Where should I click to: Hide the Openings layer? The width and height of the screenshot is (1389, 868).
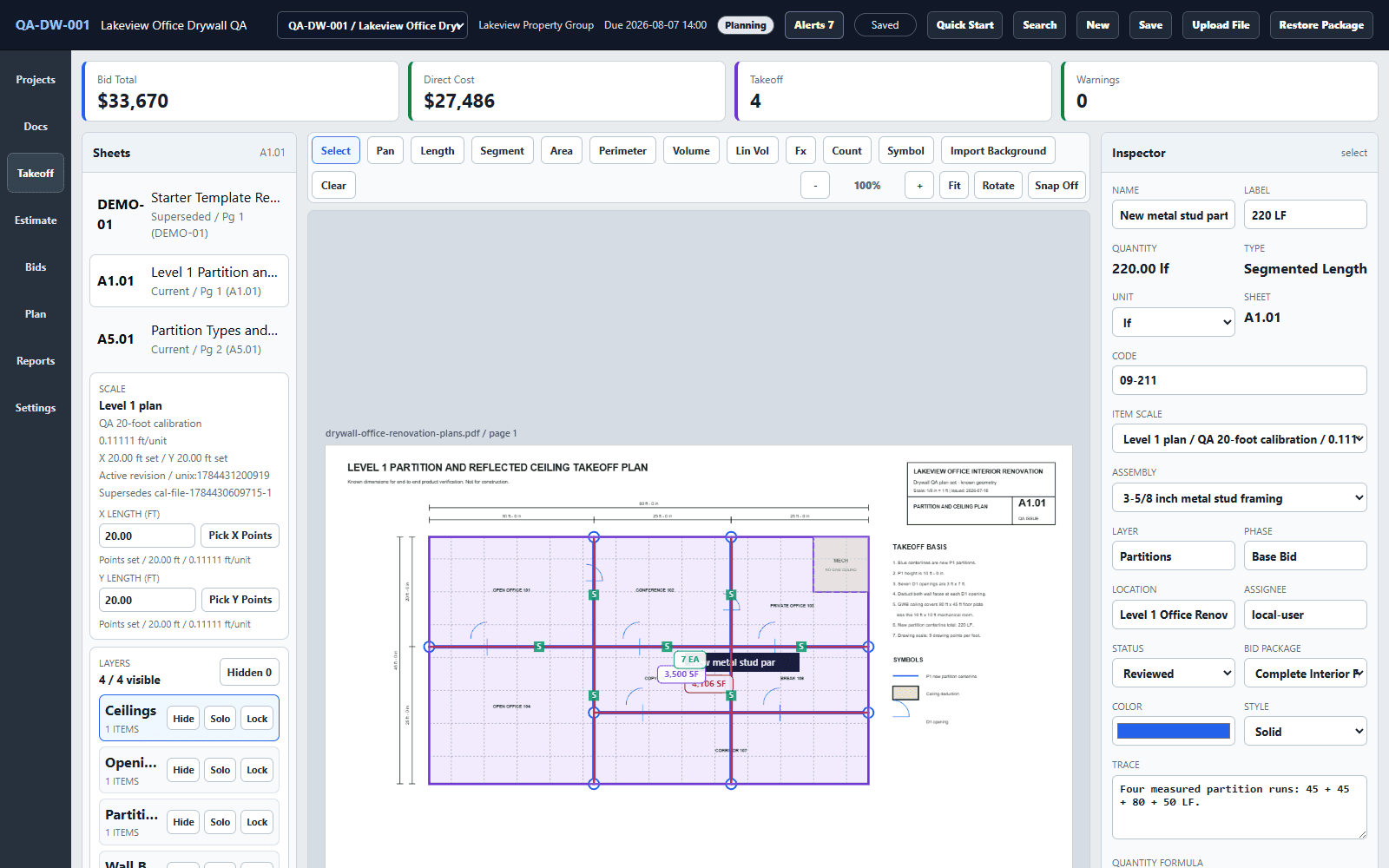[x=183, y=770]
